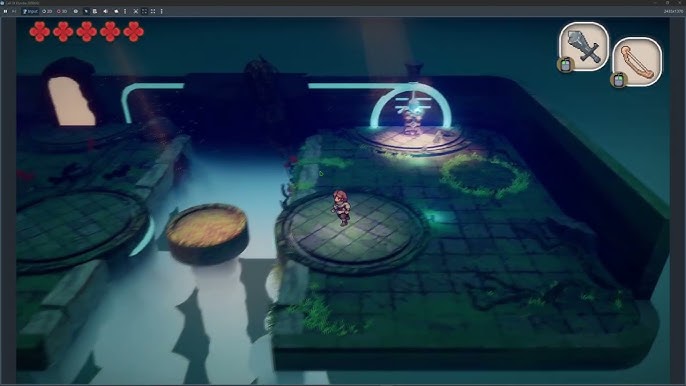686x386 pixels.
Task: Click the bow weapon slot
Action: (637, 61)
